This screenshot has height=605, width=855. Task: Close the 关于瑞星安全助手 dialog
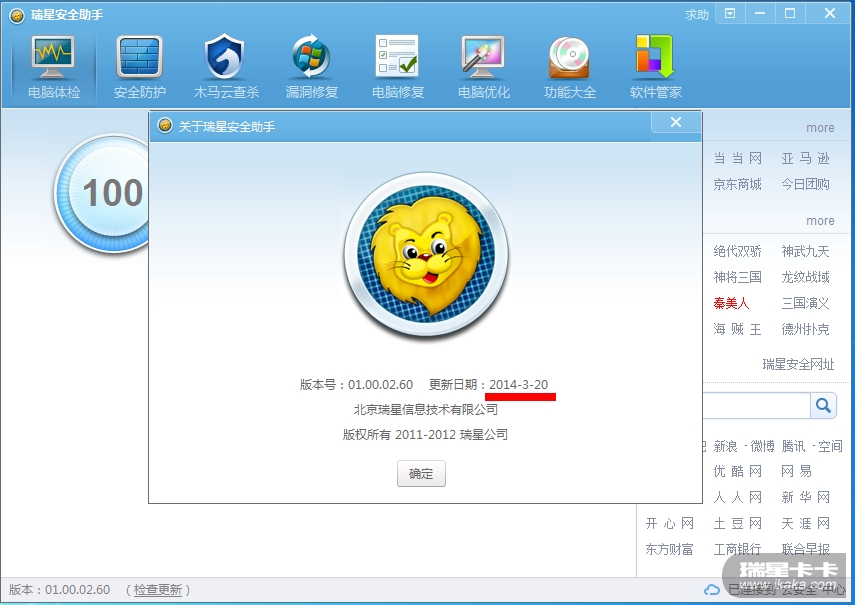point(676,122)
